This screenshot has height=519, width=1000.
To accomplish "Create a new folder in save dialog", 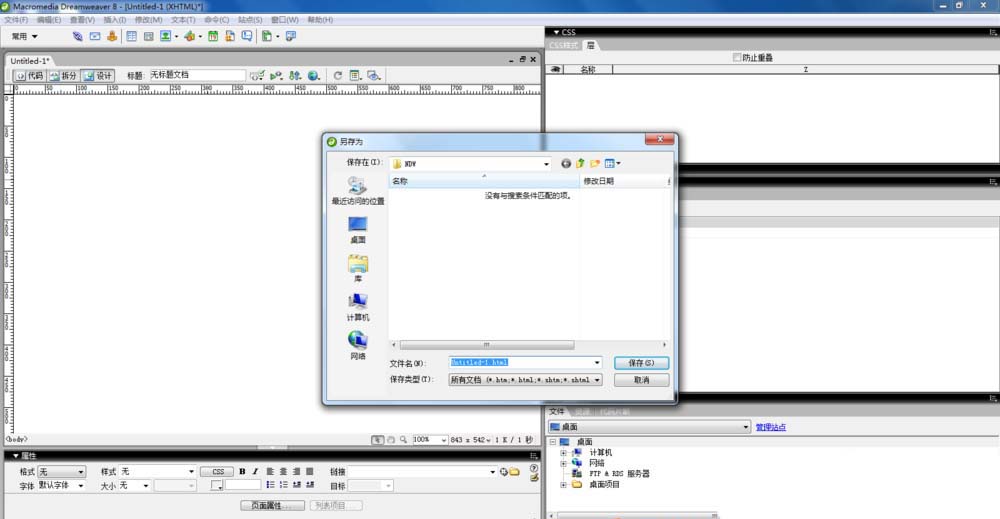I will [x=594, y=164].
